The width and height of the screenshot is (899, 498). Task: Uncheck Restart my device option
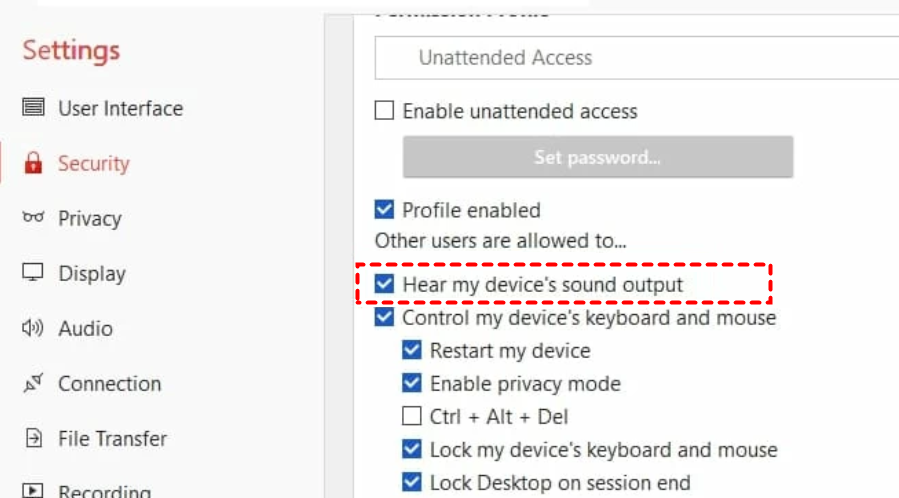(x=412, y=351)
